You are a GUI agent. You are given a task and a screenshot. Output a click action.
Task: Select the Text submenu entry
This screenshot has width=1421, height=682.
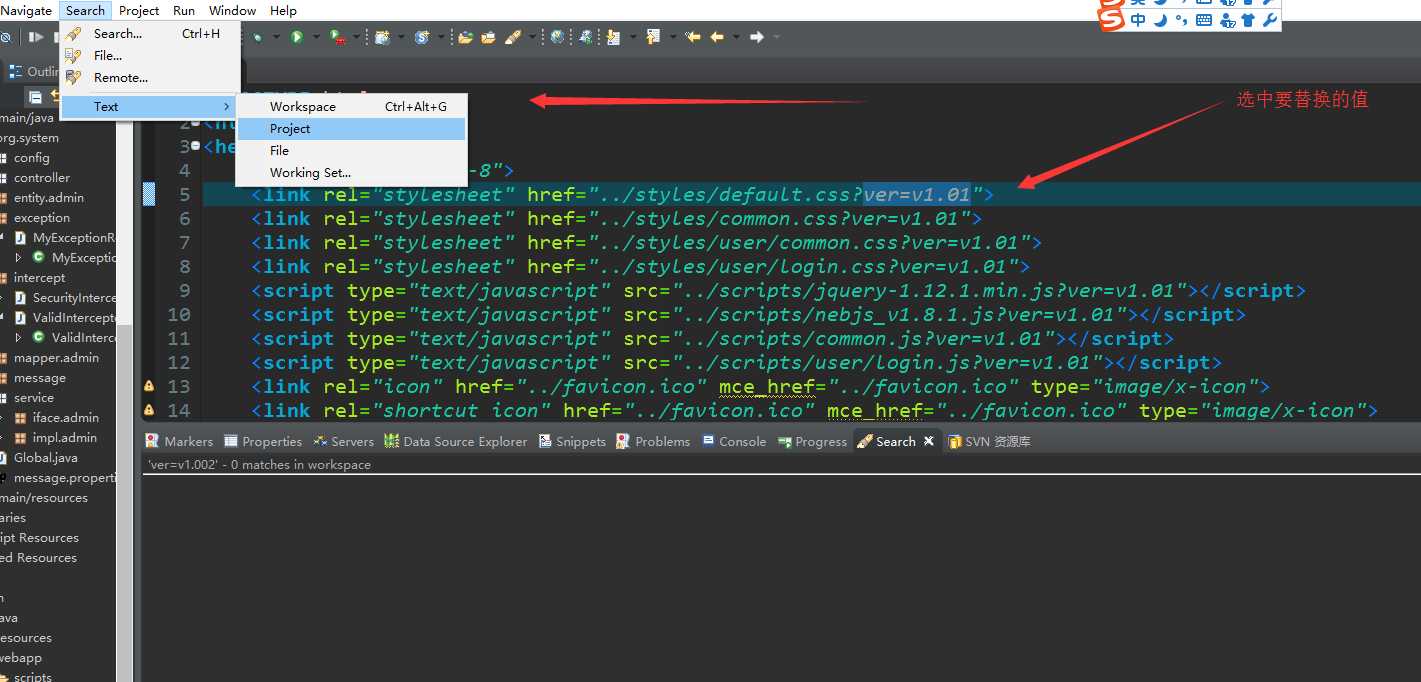(x=150, y=106)
